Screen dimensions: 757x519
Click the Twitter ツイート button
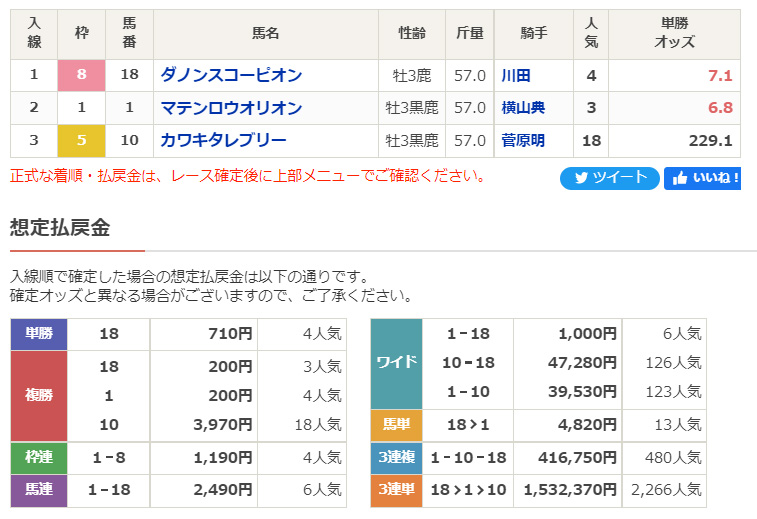pyautogui.click(x=609, y=178)
